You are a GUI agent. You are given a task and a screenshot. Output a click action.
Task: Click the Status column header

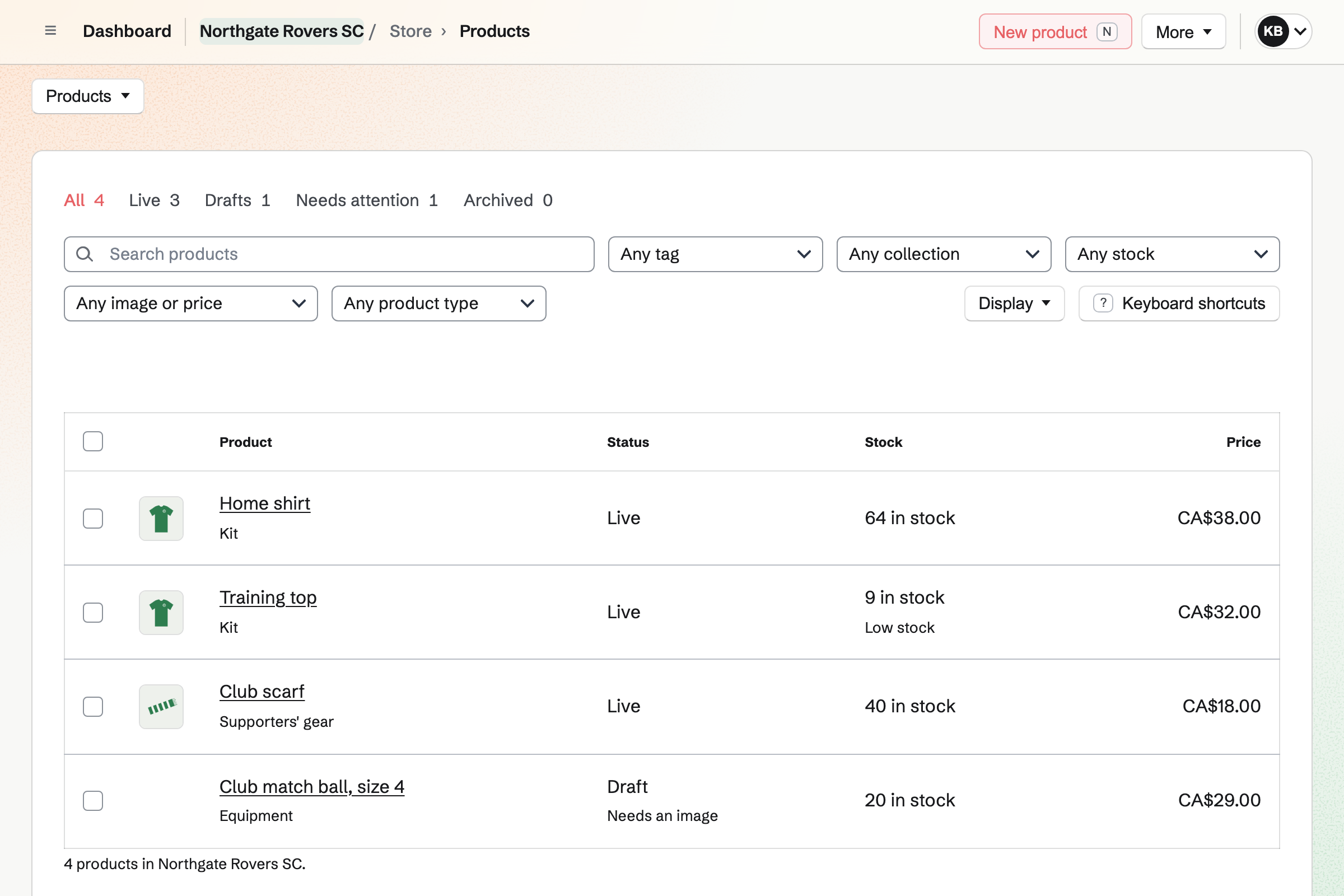(628, 442)
